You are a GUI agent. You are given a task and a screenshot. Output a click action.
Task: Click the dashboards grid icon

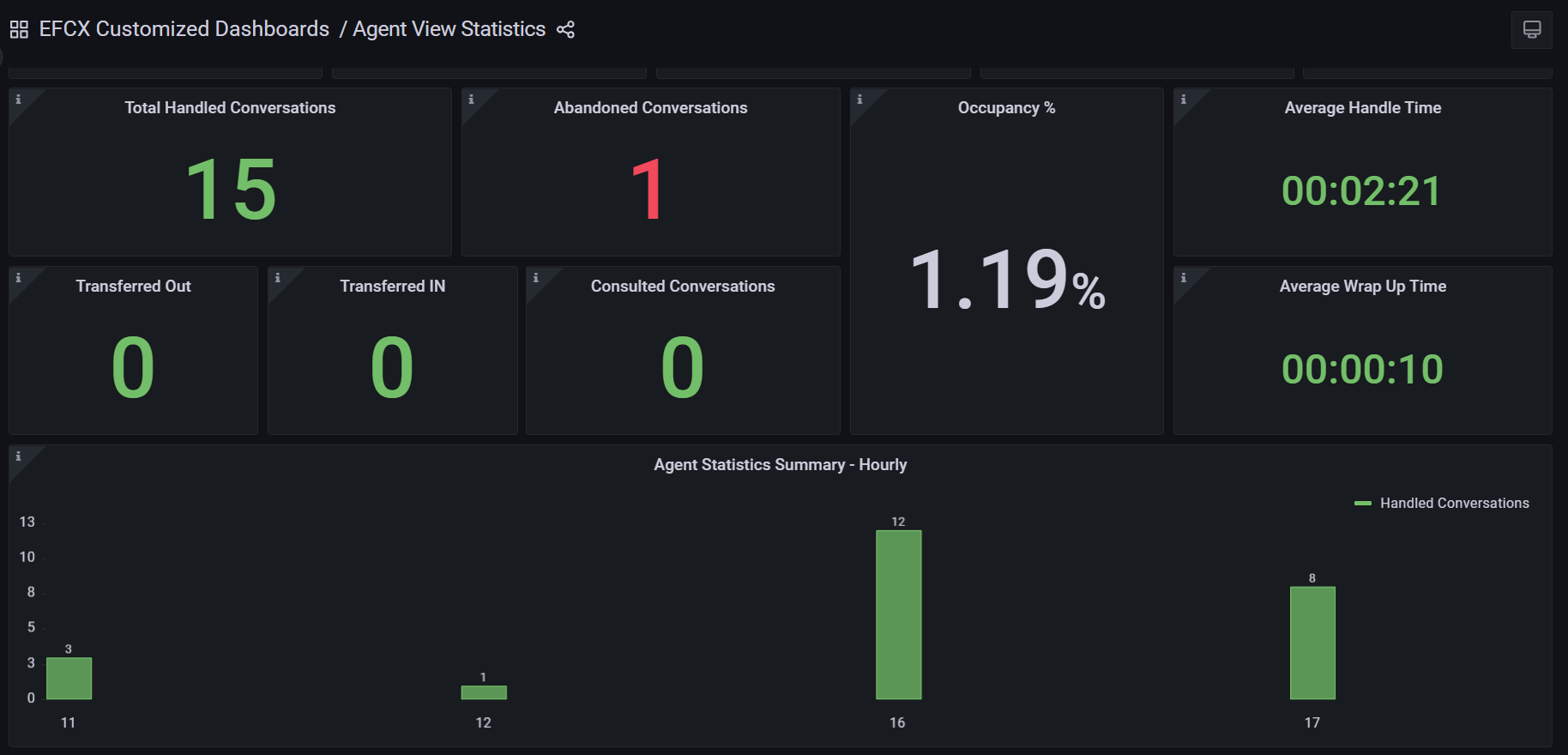[19, 30]
